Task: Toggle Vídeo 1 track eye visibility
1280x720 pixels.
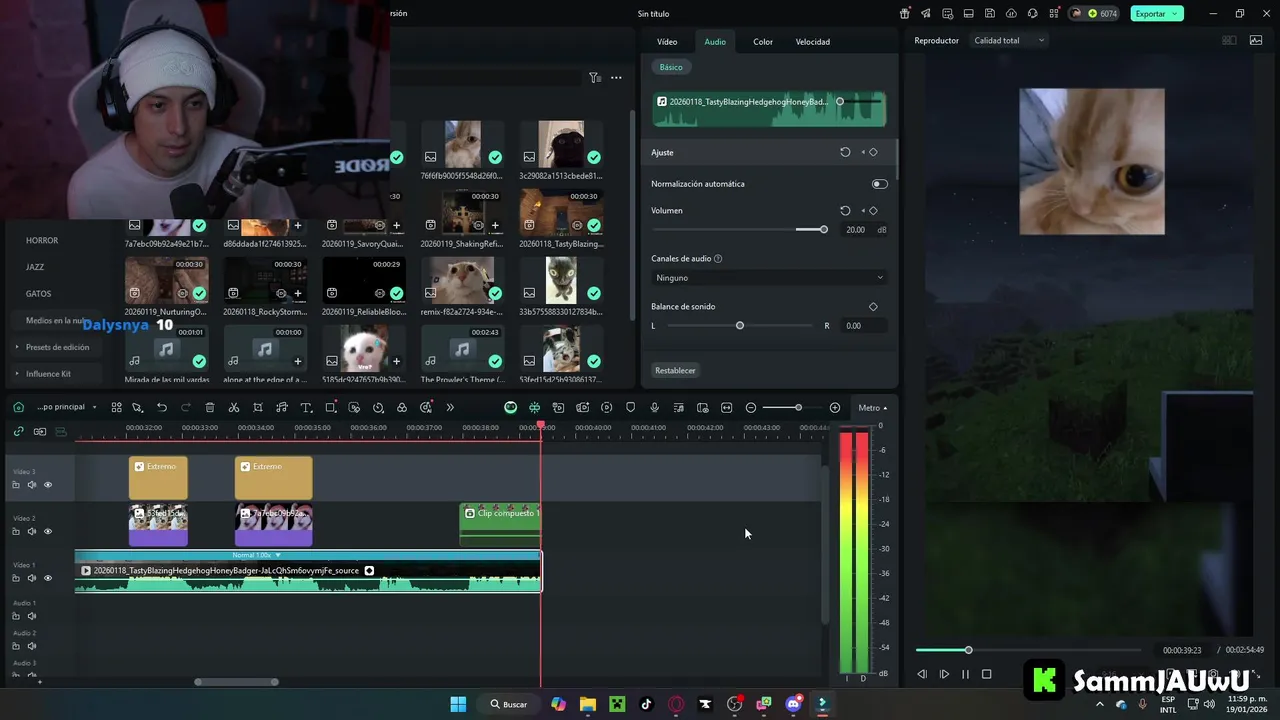Action: point(47,578)
